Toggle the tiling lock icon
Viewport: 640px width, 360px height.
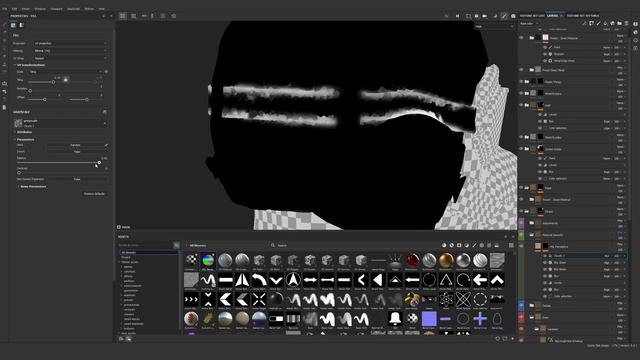coord(65,79)
